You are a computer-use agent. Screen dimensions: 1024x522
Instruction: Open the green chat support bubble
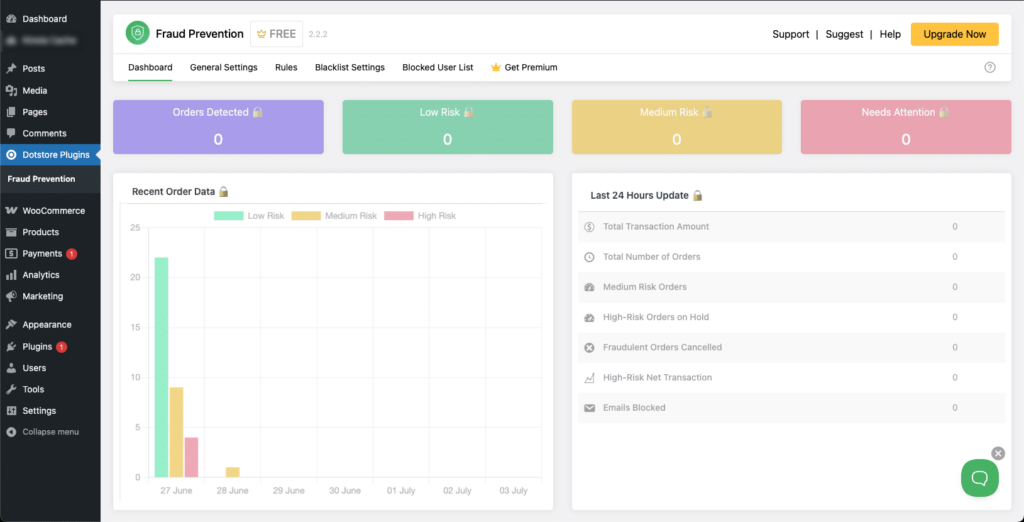pyautogui.click(x=979, y=478)
